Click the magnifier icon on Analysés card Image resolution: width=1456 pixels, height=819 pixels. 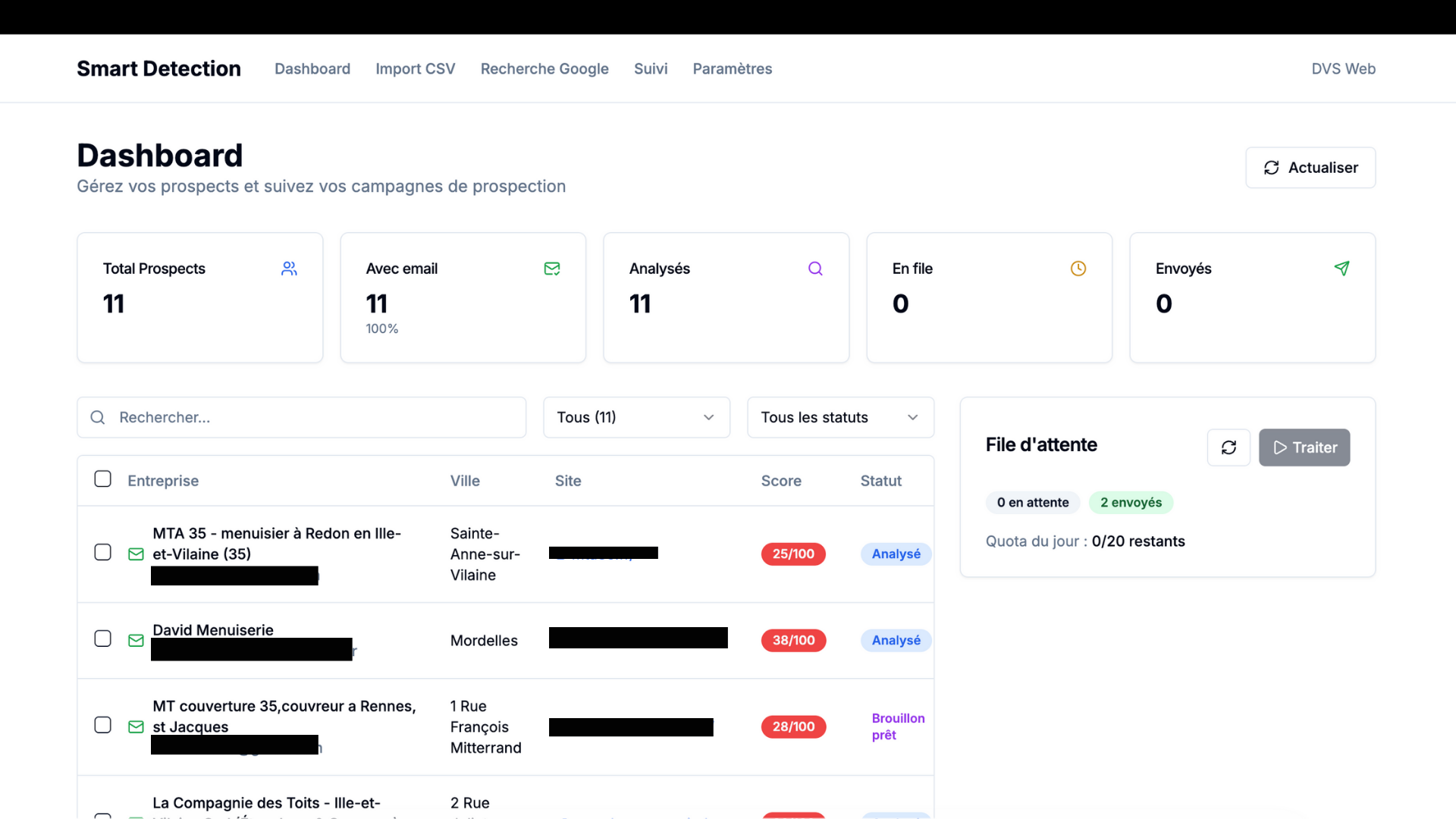(815, 268)
